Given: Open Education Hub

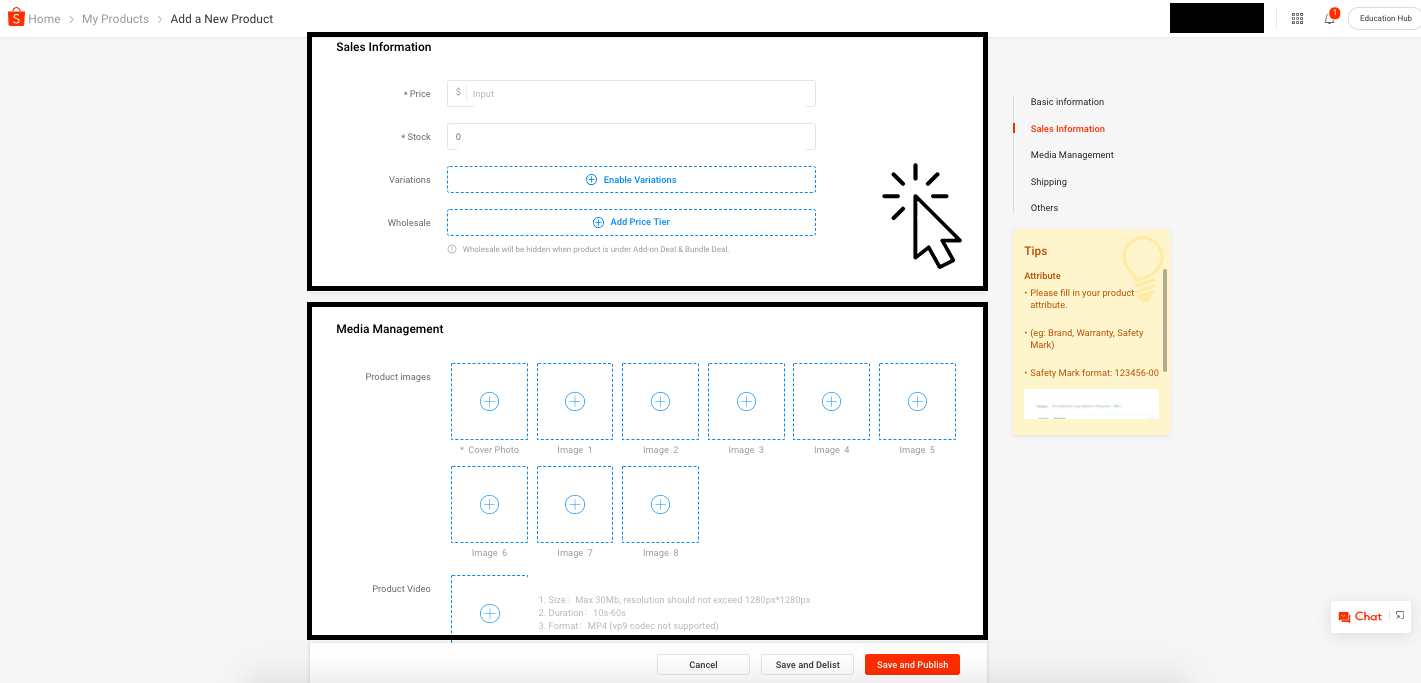Looking at the screenshot, I should tap(1384, 17).
